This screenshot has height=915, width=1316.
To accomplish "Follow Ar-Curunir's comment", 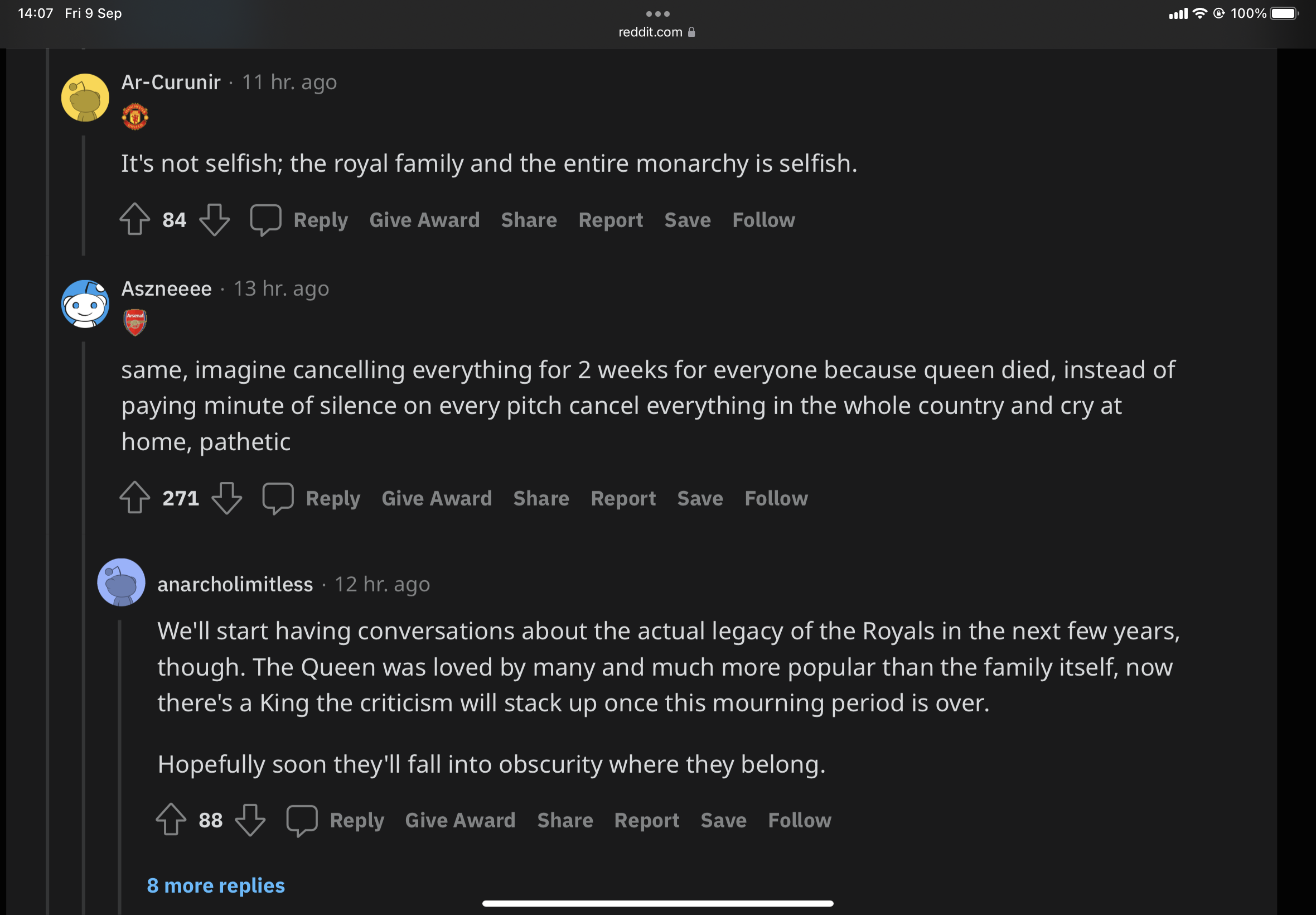I will 763,220.
